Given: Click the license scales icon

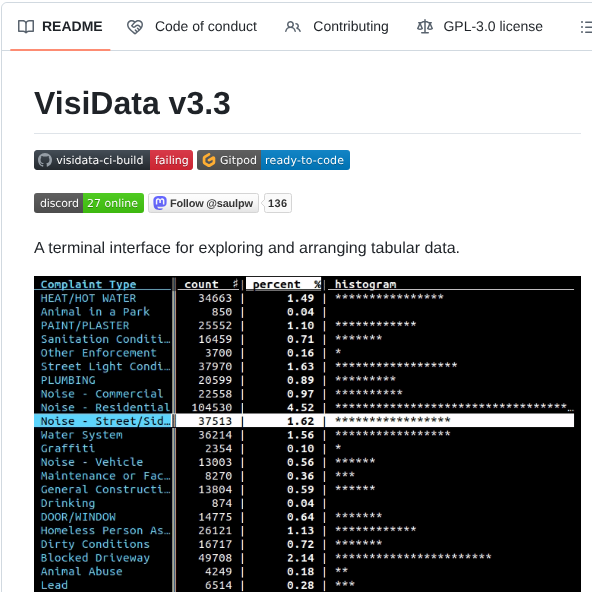Looking at the screenshot, I should coord(425,27).
